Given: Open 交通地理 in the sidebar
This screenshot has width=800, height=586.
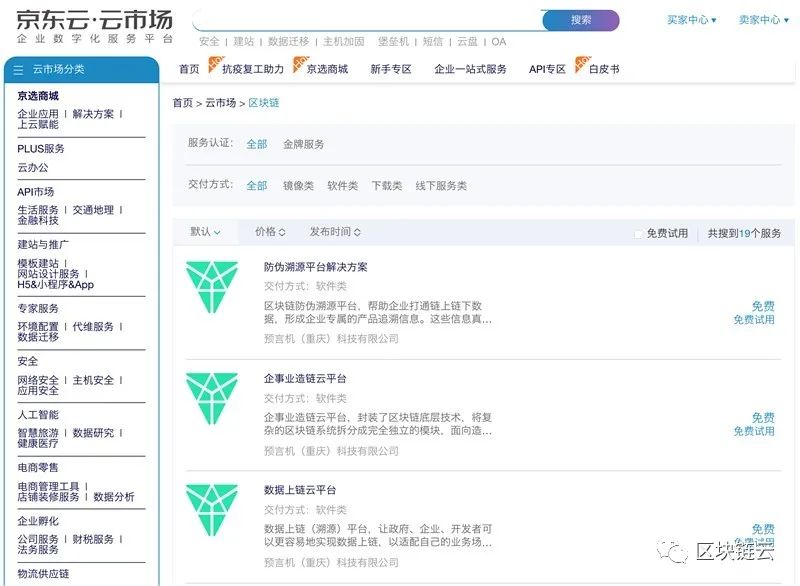Looking at the screenshot, I should pyautogui.click(x=93, y=210).
